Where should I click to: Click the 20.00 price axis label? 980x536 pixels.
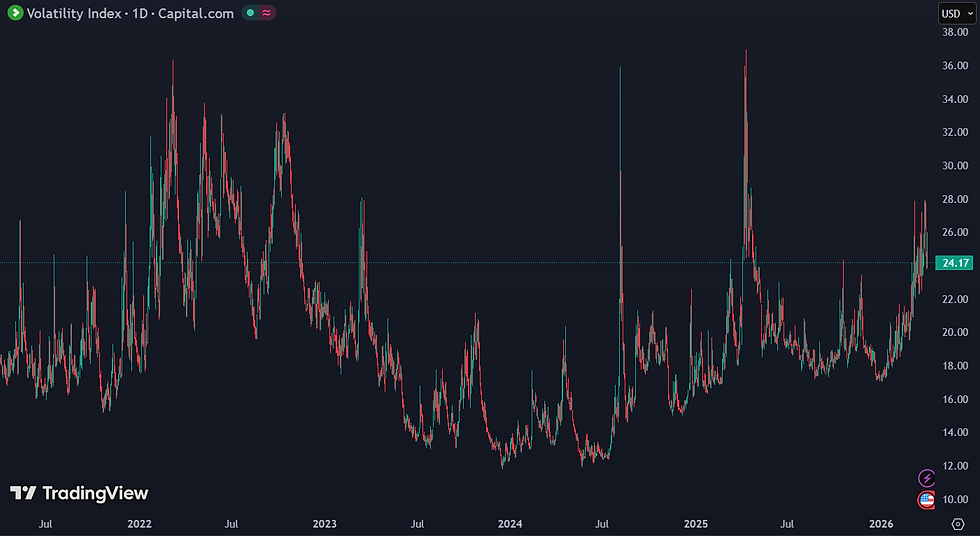[x=955, y=332]
